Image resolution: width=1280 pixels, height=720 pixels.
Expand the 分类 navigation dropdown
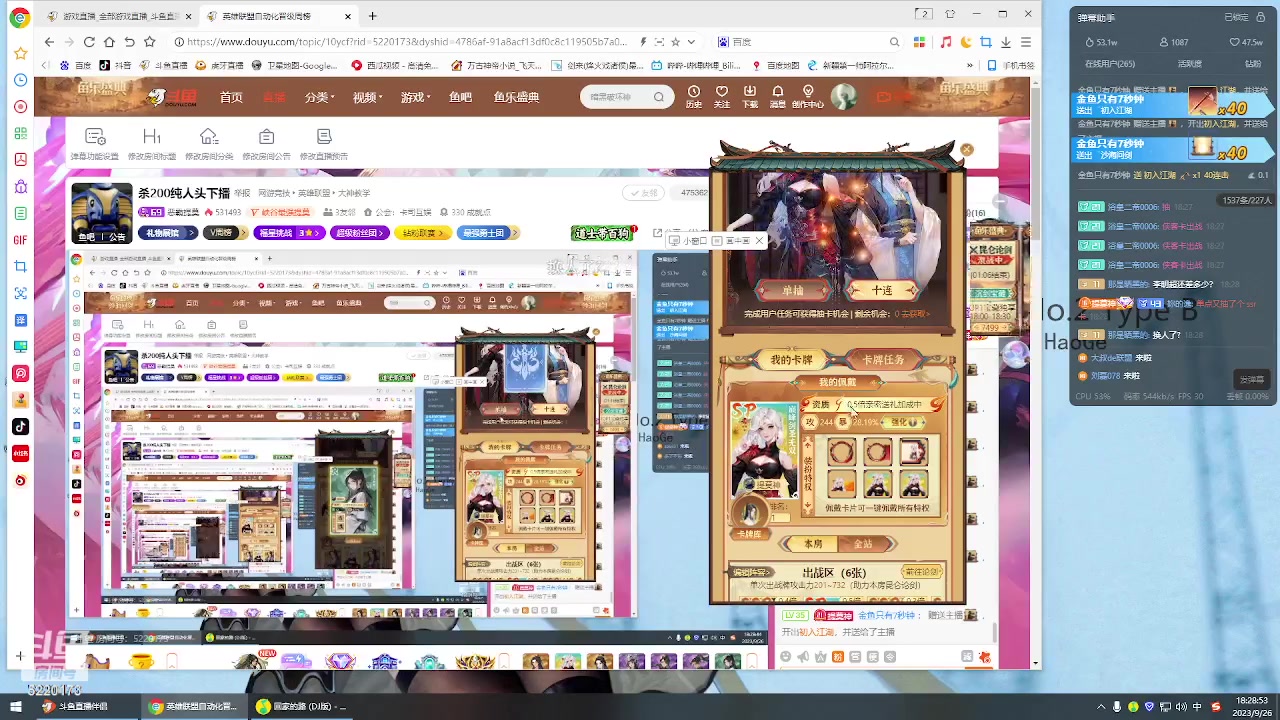[318, 97]
